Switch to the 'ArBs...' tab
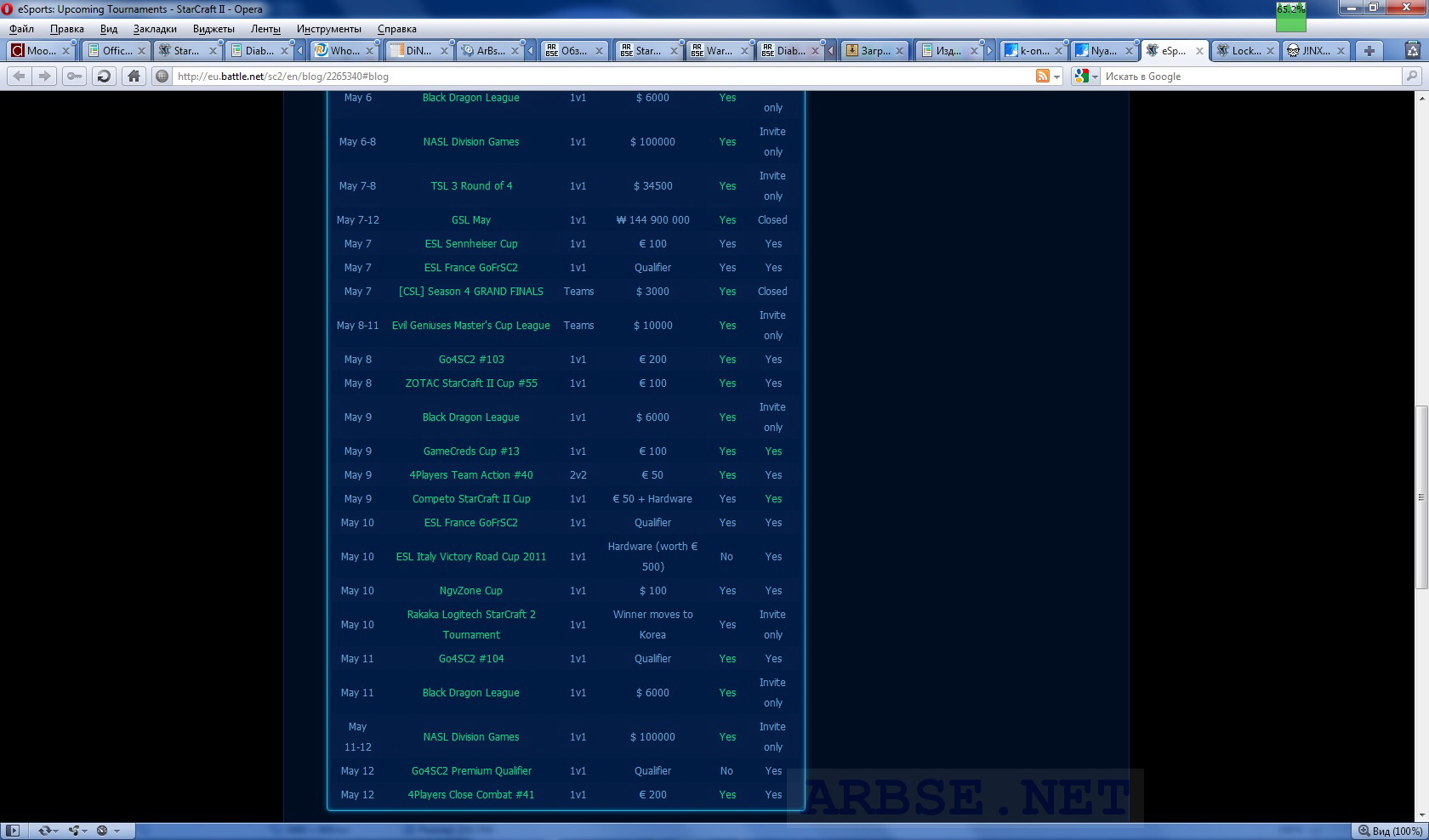This screenshot has width=1429, height=840. [x=490, y=51]
